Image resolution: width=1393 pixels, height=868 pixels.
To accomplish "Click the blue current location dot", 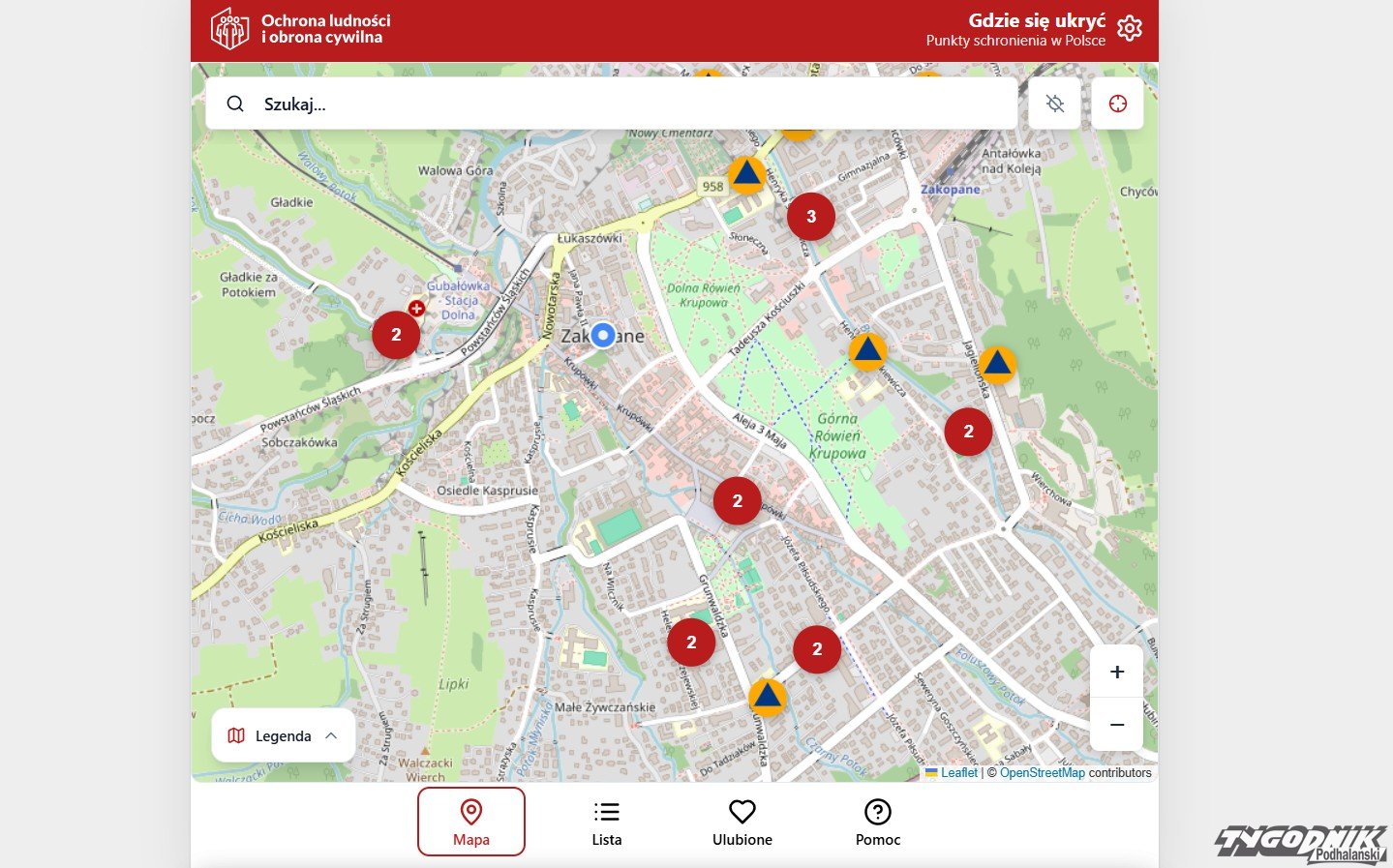I will tap(603, 335).
